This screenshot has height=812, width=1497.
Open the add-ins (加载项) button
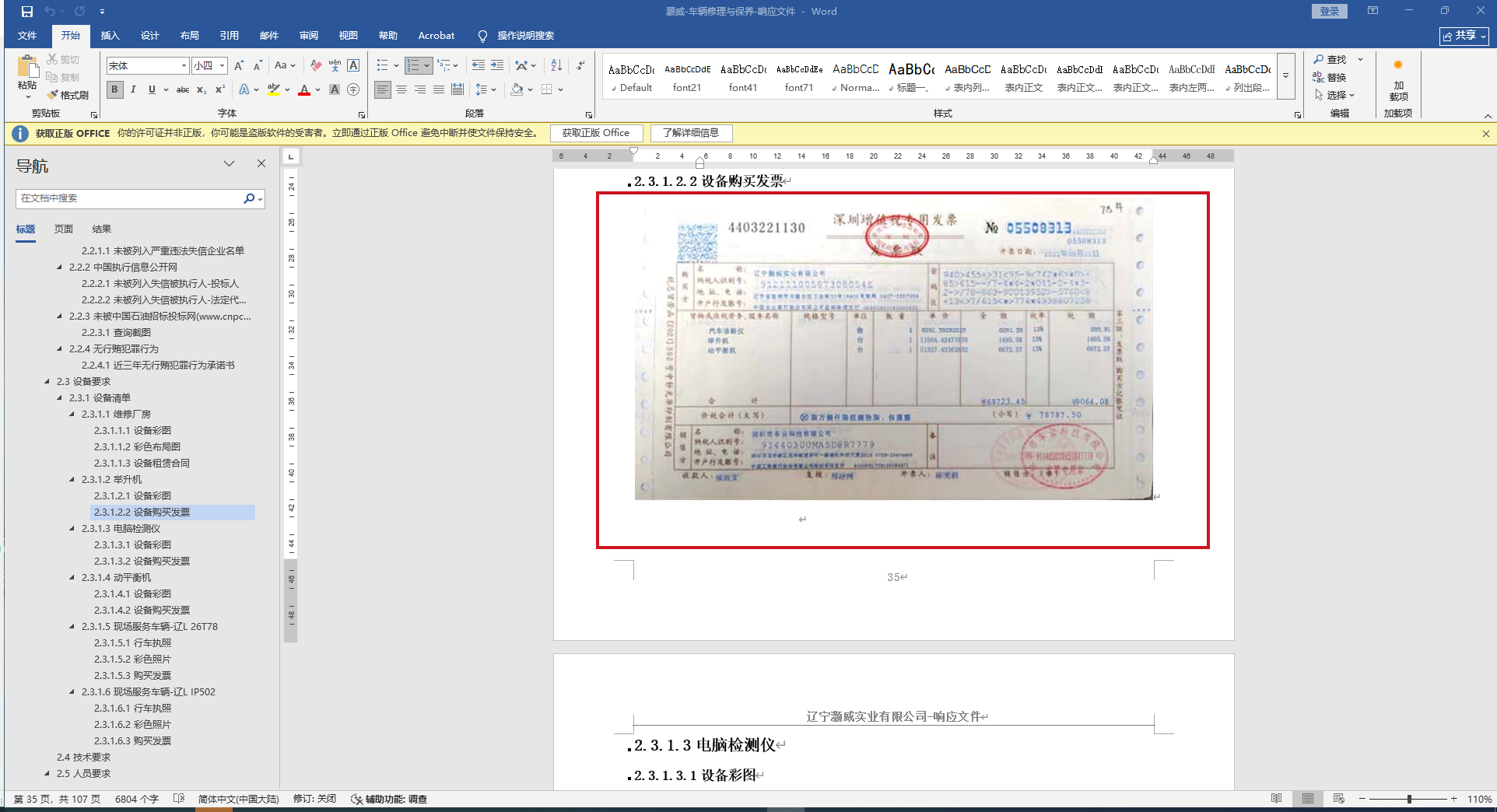1398,80
